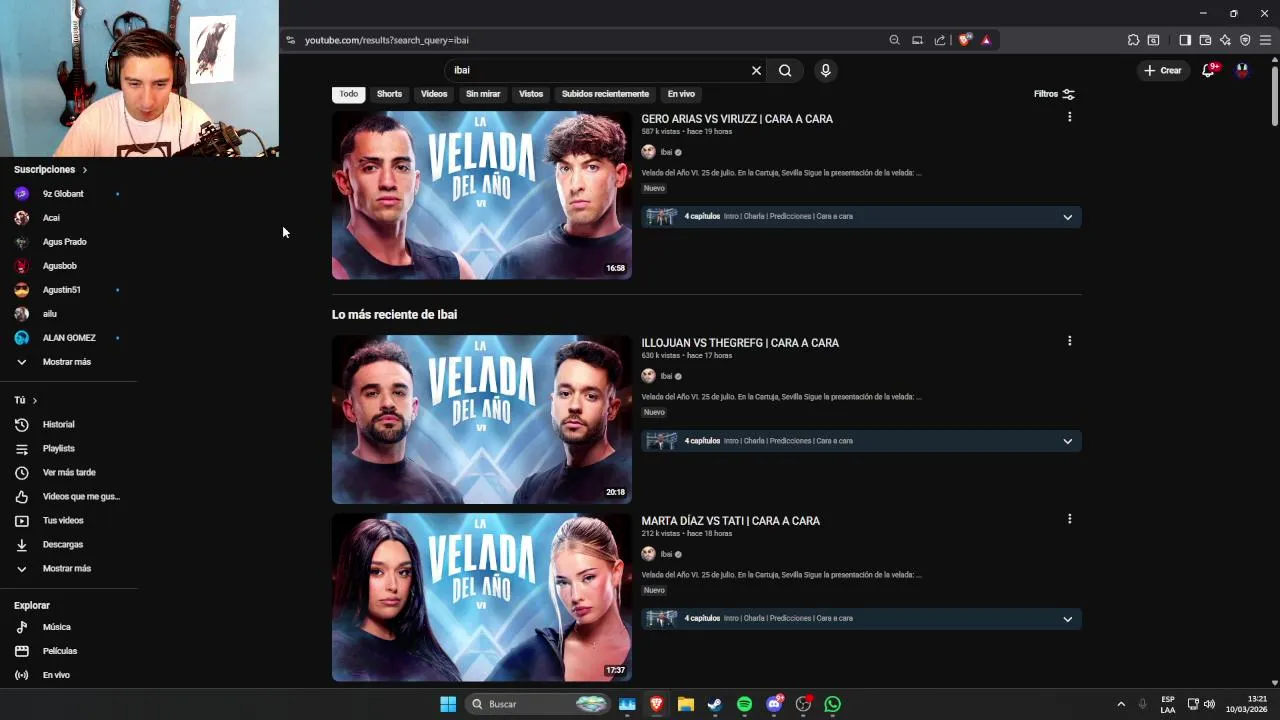This screenshot has width=1280, height=720.
Task: Open the account avatar menu
Action: [x=1242, y=70]
